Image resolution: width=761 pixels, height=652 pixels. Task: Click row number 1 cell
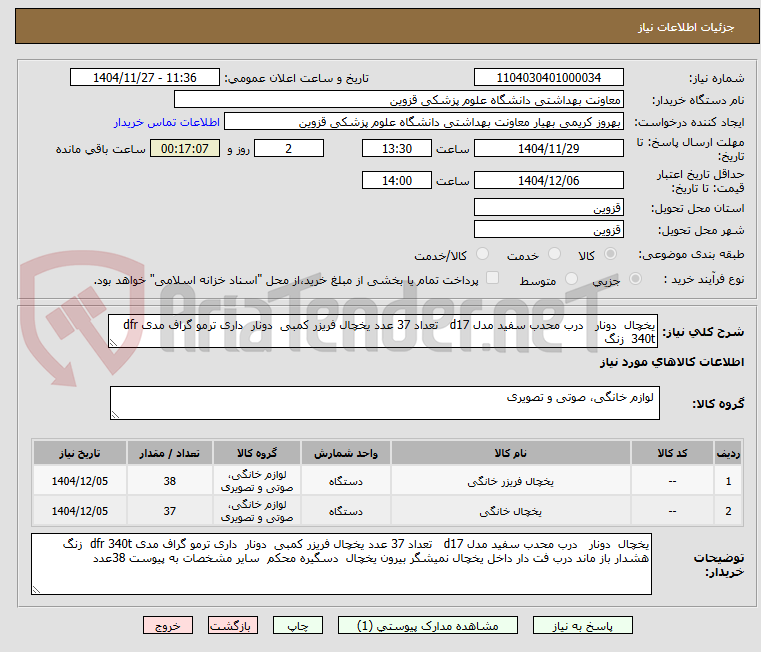pyautogui.click(x=728, y=481)
